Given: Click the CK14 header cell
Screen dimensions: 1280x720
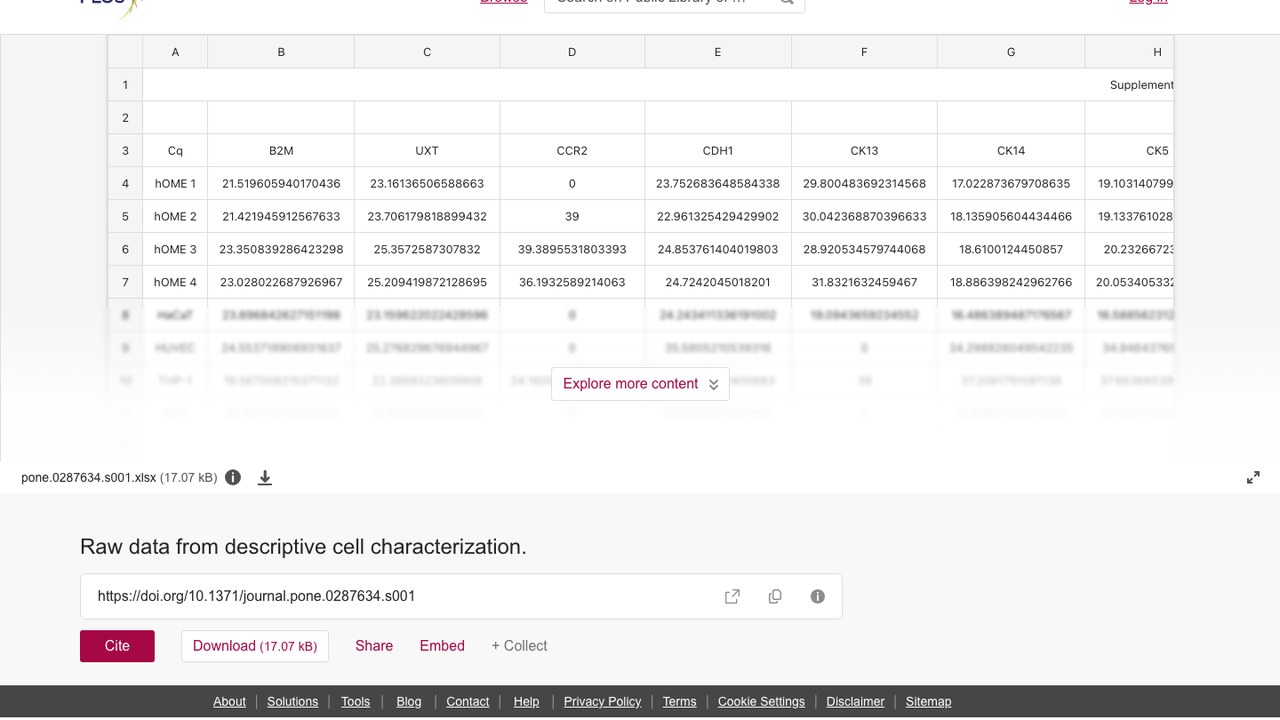Looking at the screenshot, I should point(1011,151).
